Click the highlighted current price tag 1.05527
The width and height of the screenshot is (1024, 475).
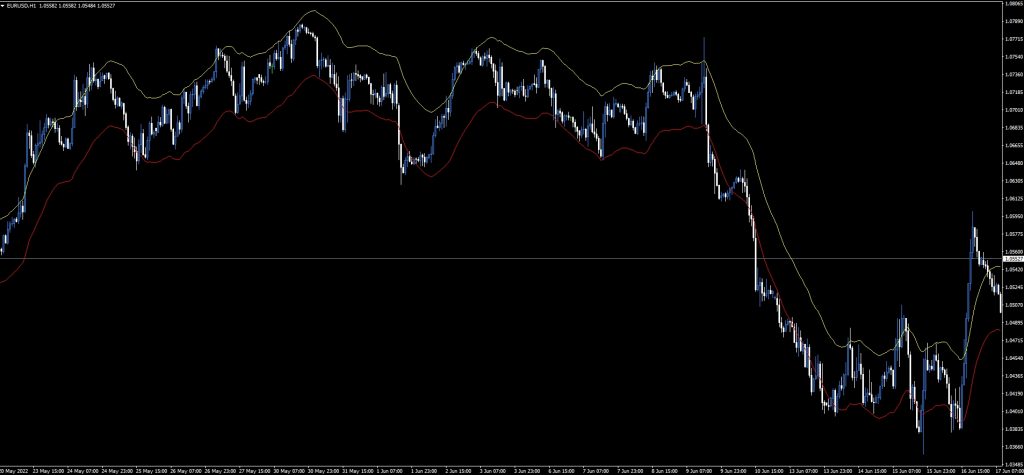click(x=1011, y=259)
